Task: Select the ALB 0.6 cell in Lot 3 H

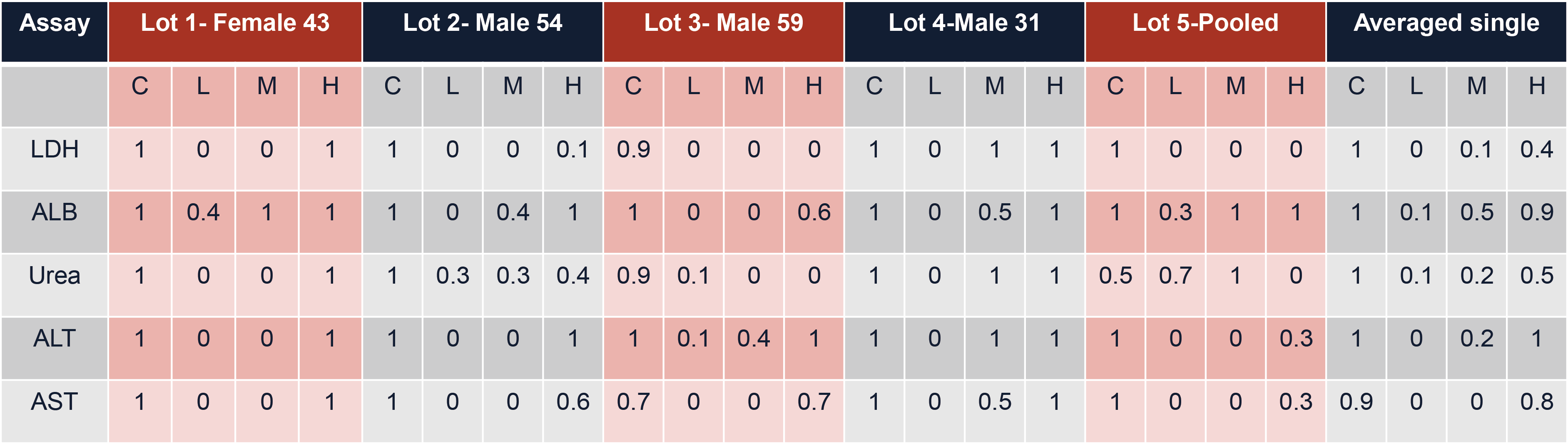Action: coord(814,212)
